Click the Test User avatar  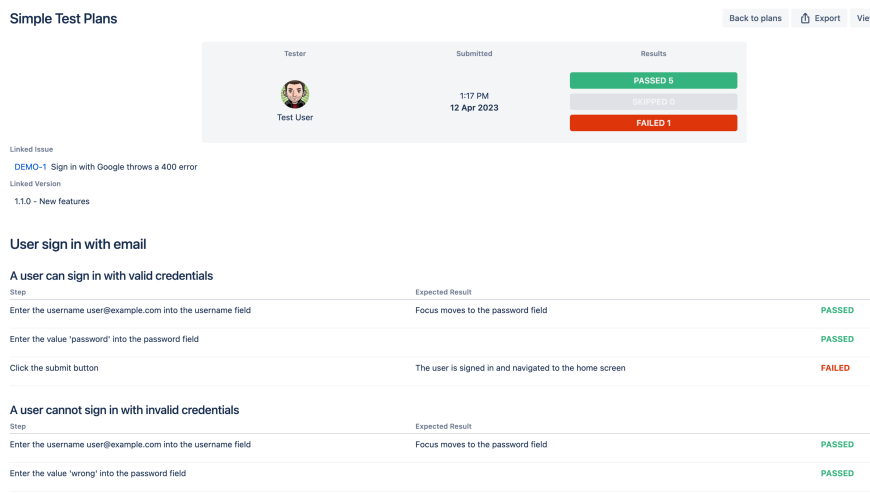[x=295, y=95]
